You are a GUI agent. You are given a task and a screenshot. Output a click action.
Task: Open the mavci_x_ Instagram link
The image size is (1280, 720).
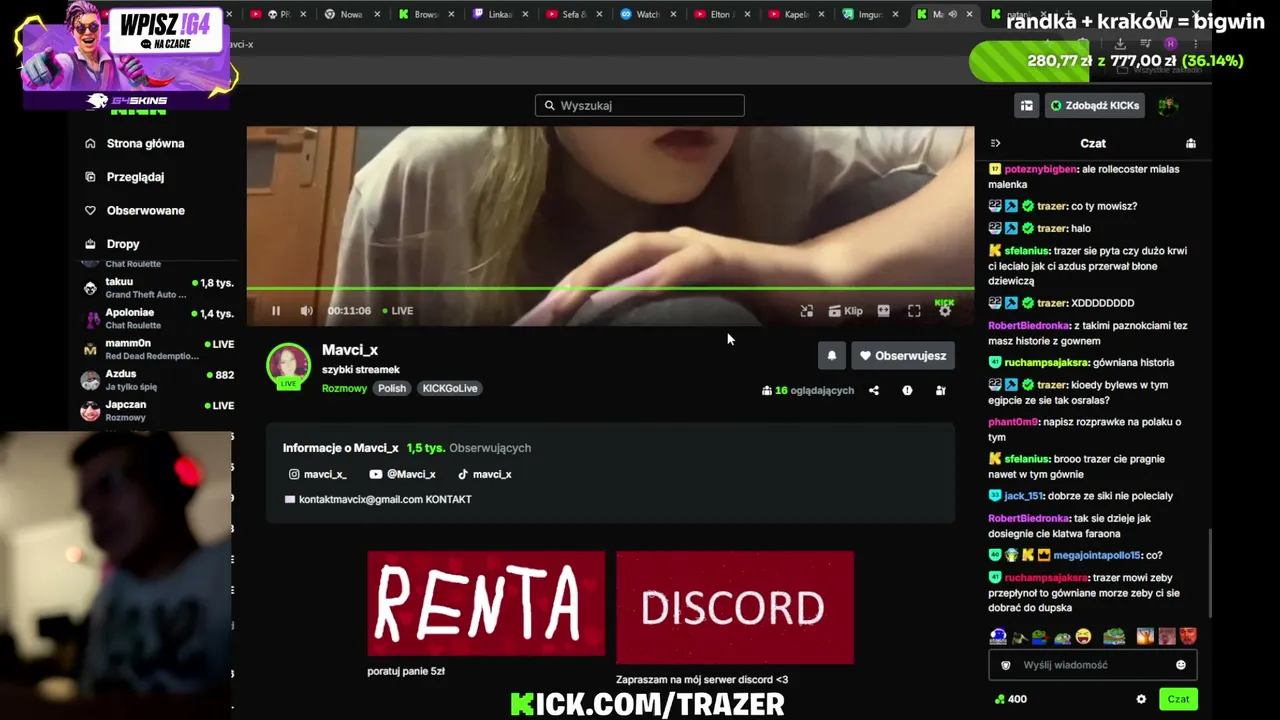pos(318,474)
